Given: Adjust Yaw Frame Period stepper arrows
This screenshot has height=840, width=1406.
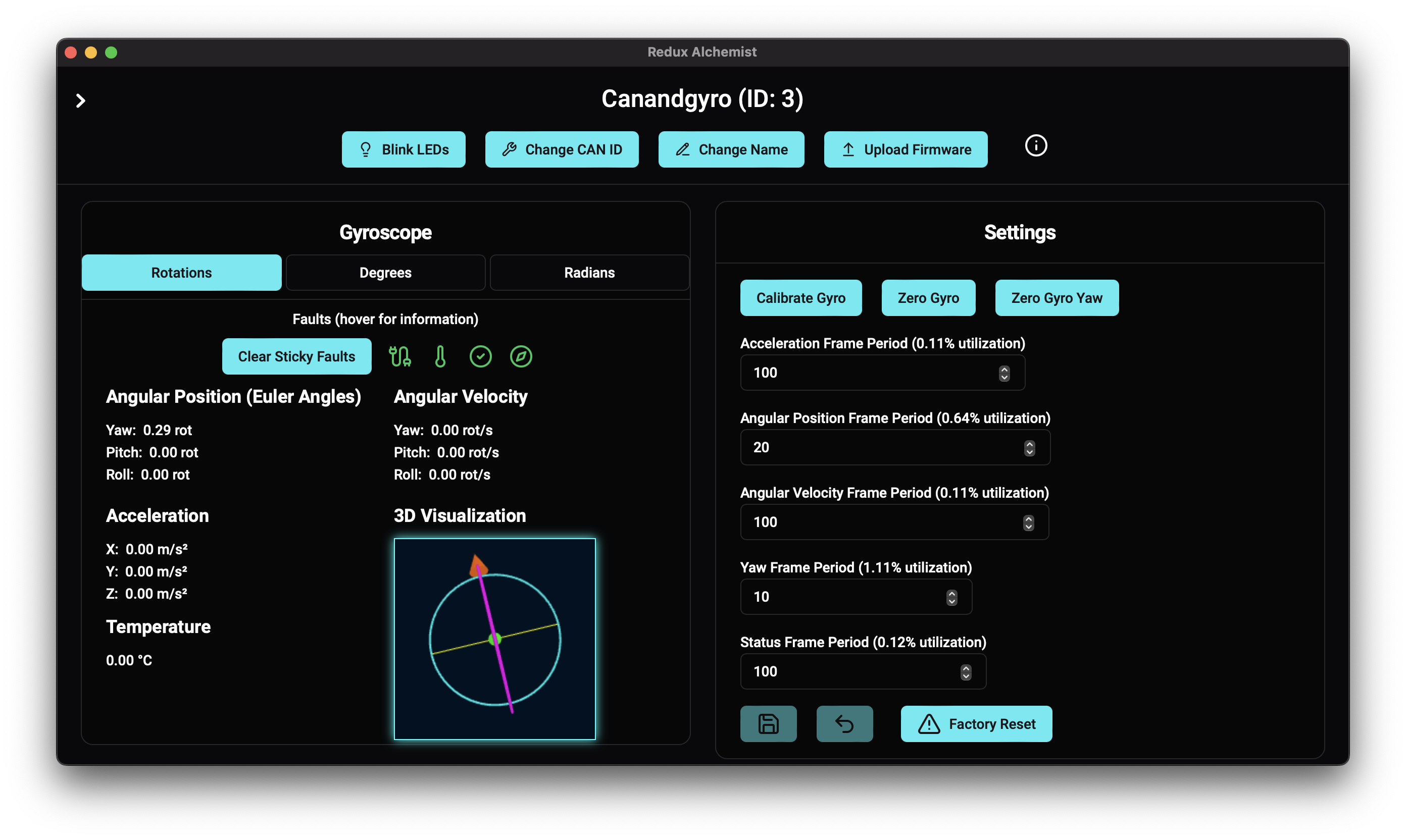Looking at the screenshot, I should (951, 597).
